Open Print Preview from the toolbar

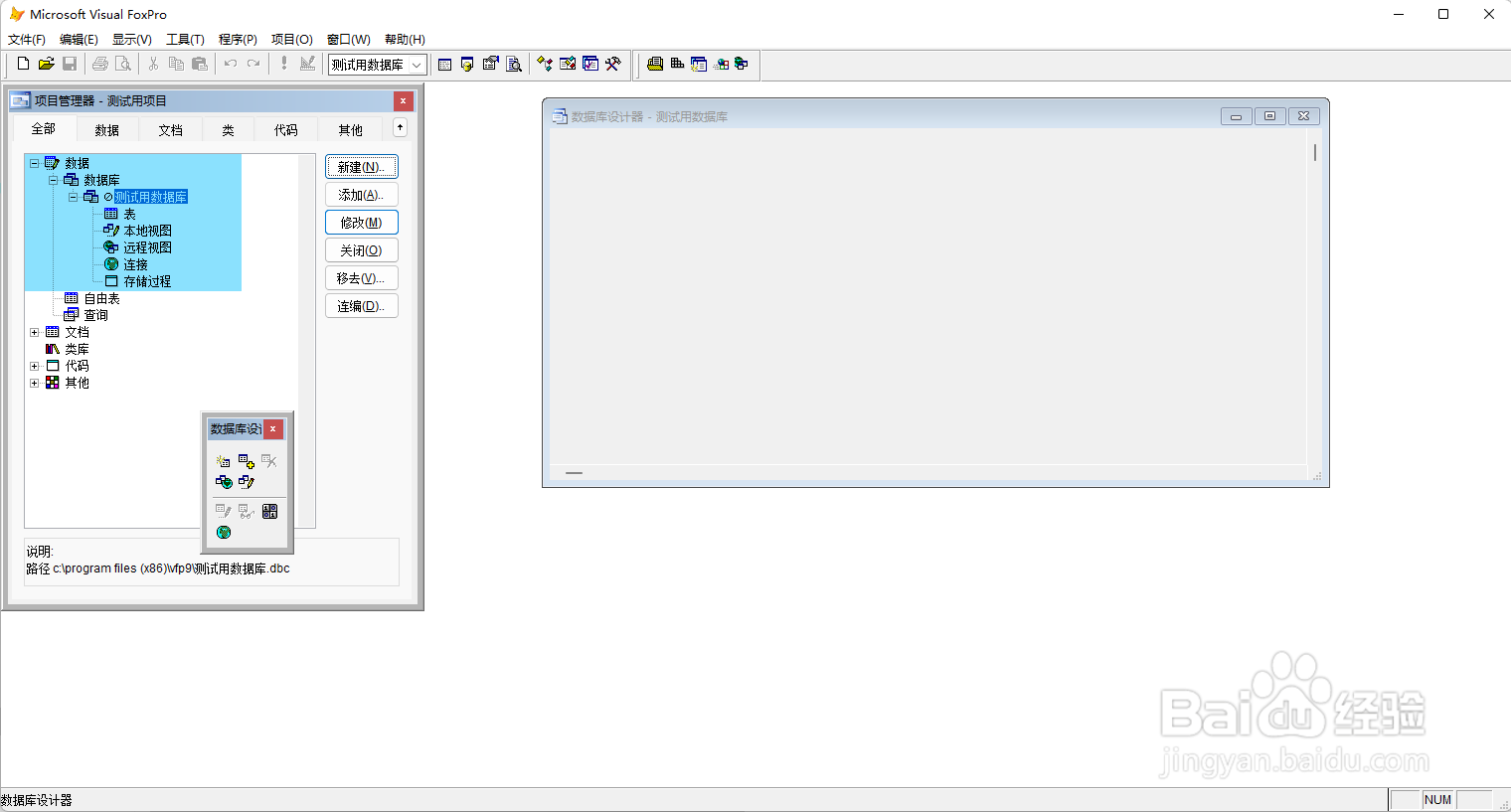123,64
